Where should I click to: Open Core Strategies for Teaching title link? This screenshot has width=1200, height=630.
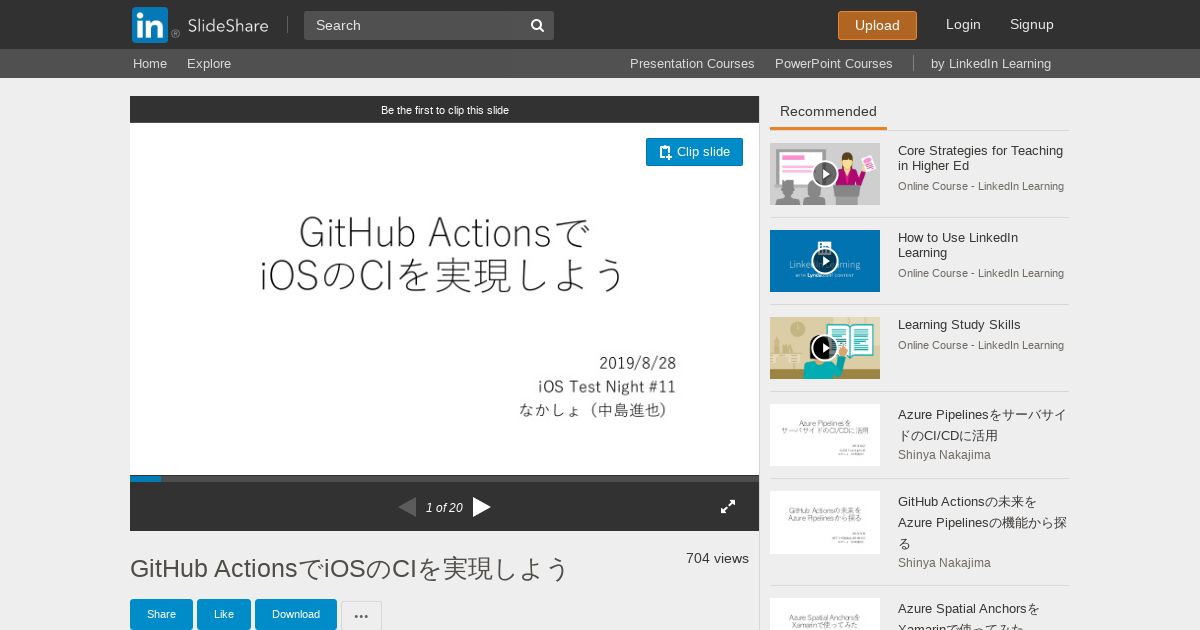[x=980, y=158]
